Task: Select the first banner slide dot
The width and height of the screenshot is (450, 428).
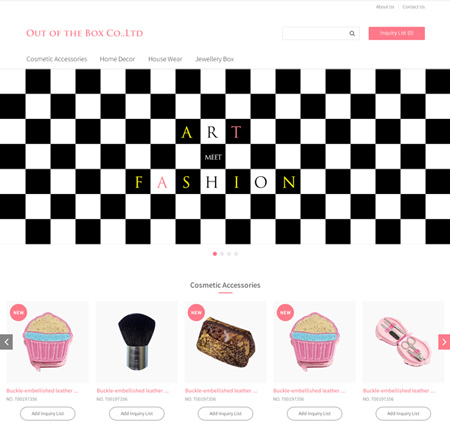Action: (215, 254)
